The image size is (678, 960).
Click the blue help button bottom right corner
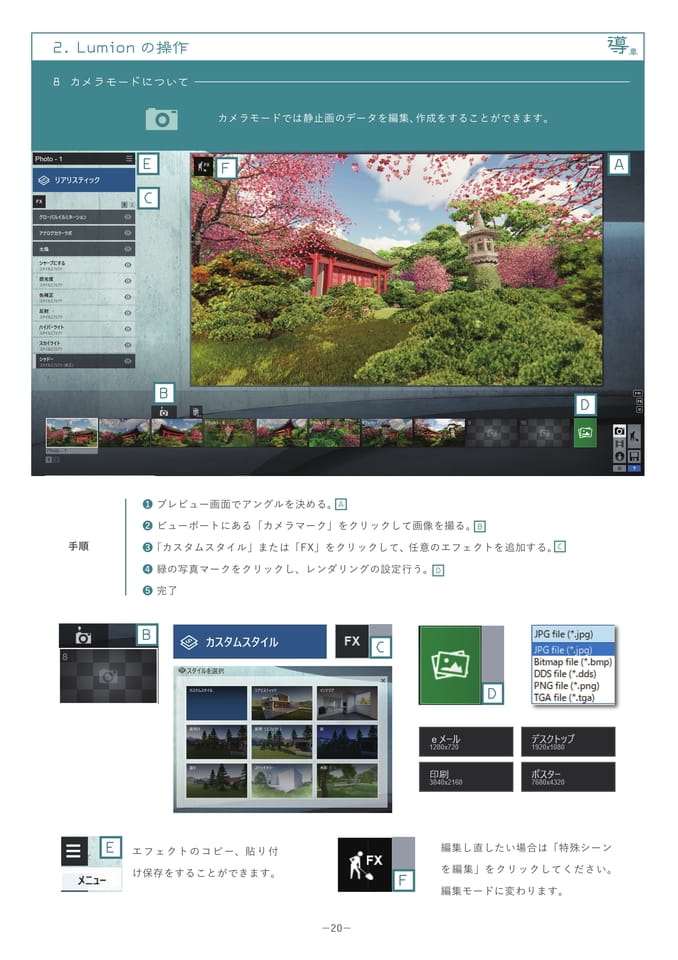click(634, 468)
